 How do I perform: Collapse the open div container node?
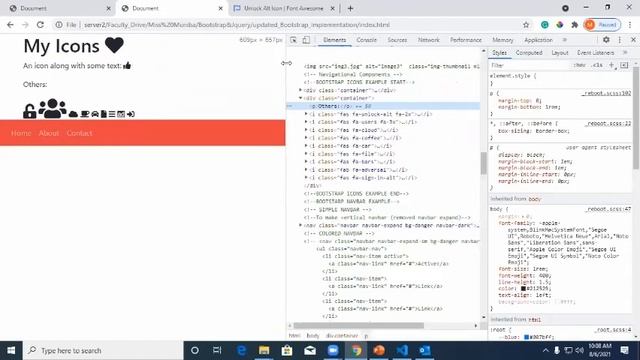(x=301, y=98)
